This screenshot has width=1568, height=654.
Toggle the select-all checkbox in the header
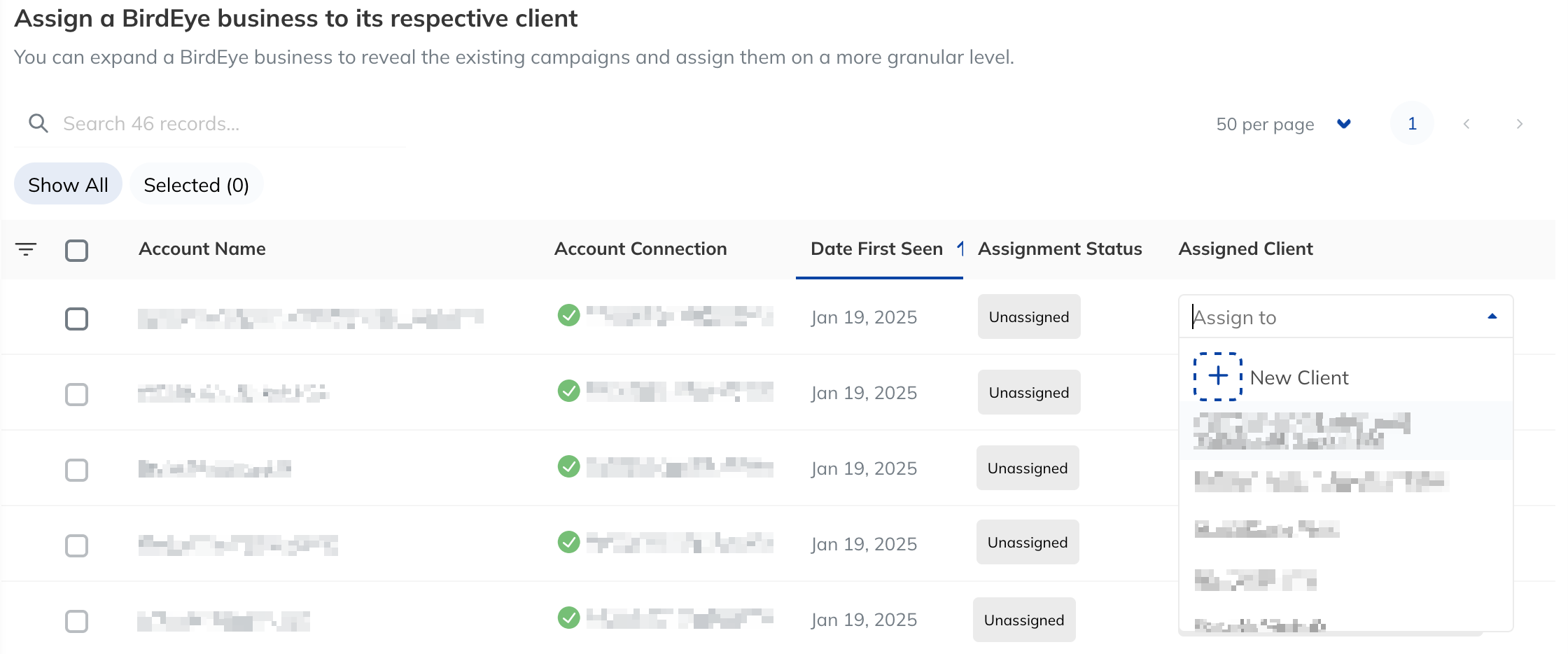click(x=76, y=250)
